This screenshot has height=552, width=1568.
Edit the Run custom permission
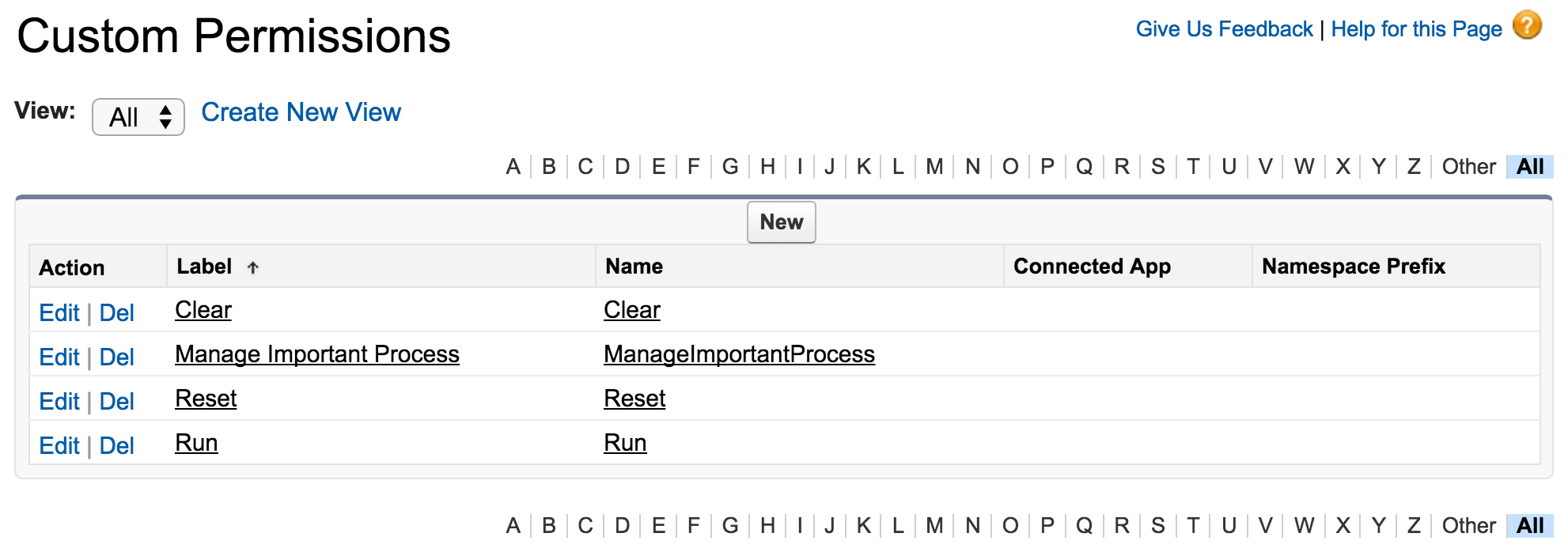click(x=59, y=445)
